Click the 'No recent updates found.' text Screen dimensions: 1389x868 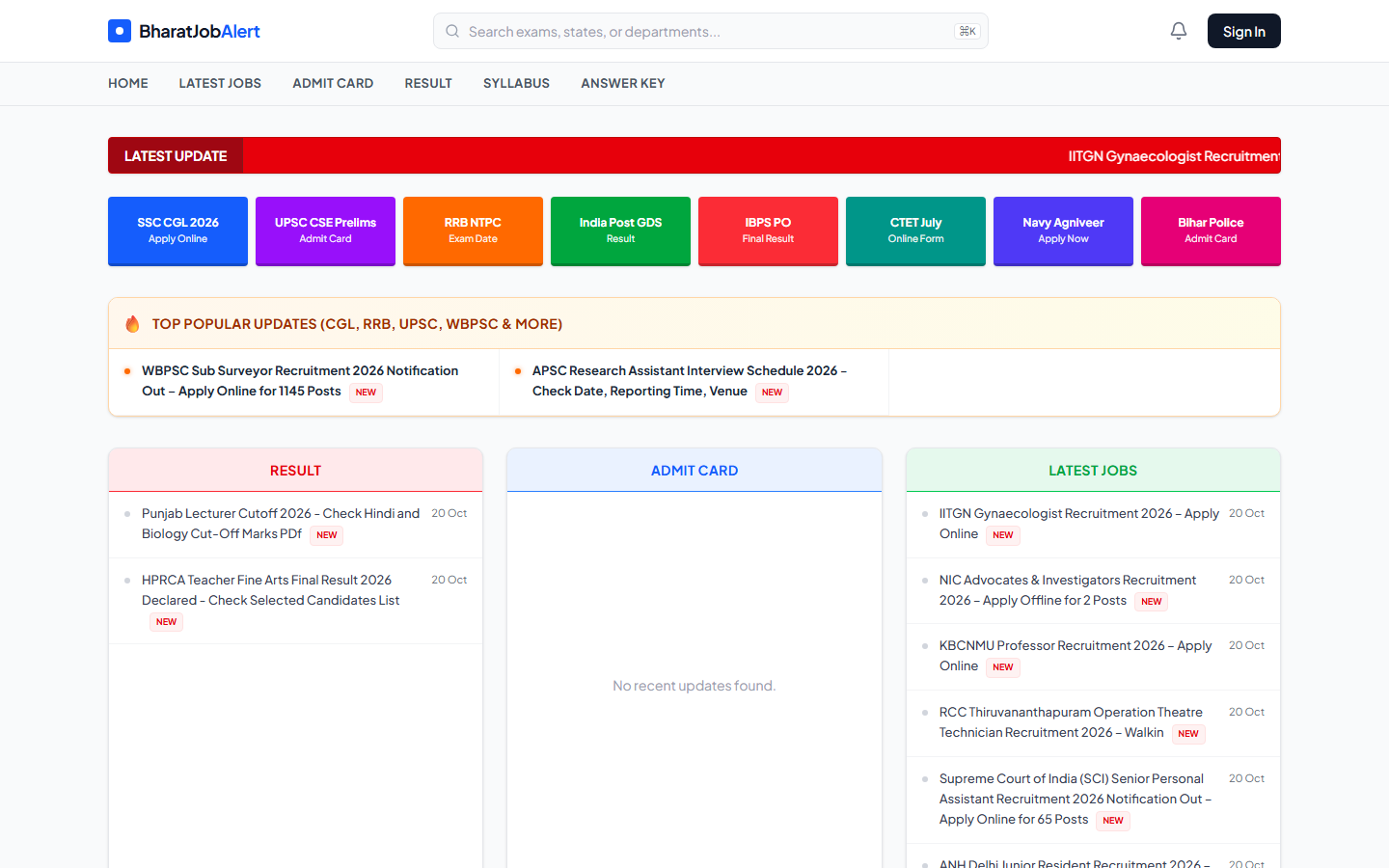[x=694, y=686]
